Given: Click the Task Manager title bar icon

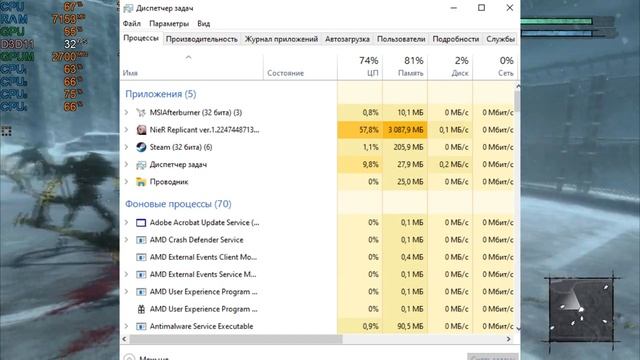Looking at the screenshot, I should pos(128,8).
